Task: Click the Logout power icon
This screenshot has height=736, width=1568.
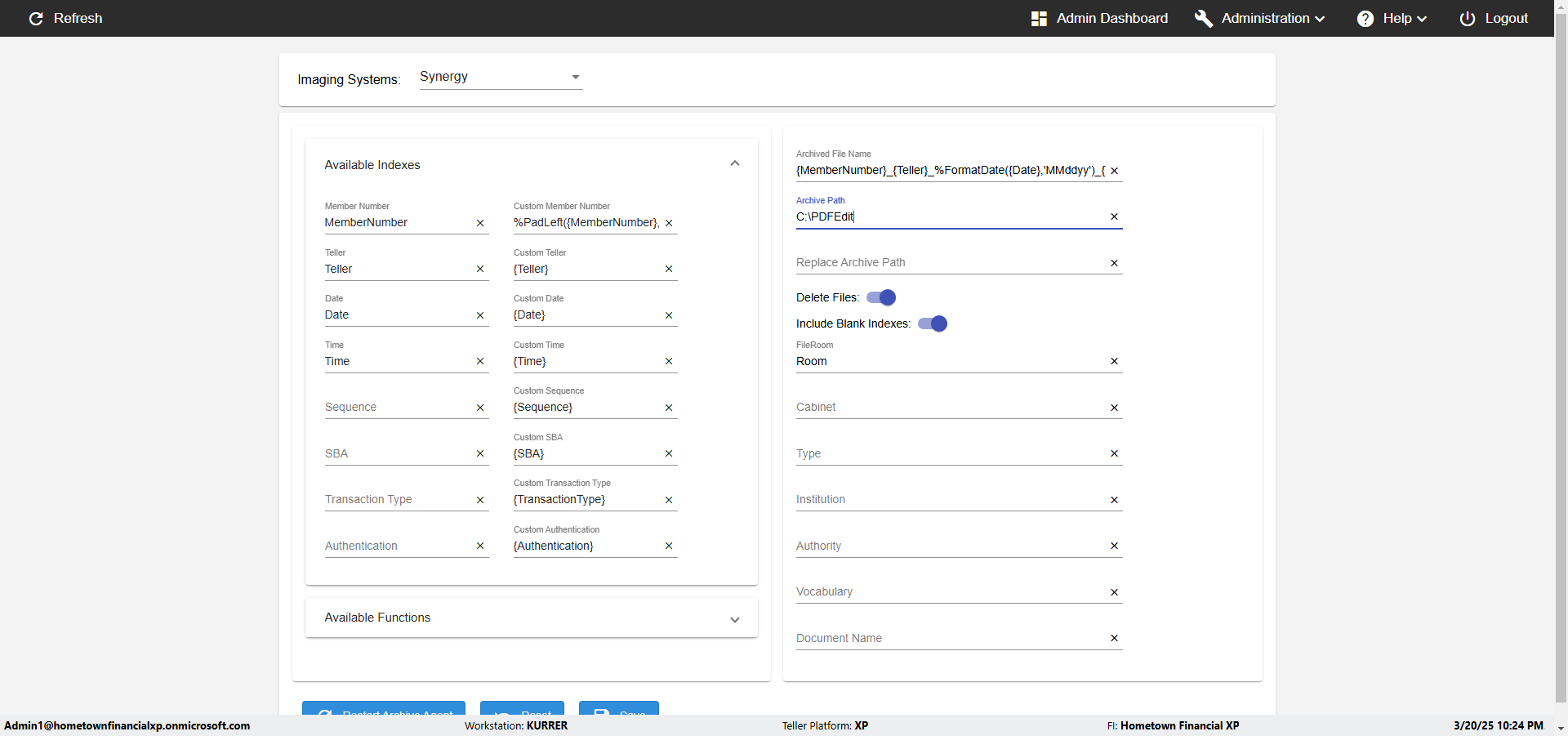Action: pyautogui.click(x=1468, y=18)
